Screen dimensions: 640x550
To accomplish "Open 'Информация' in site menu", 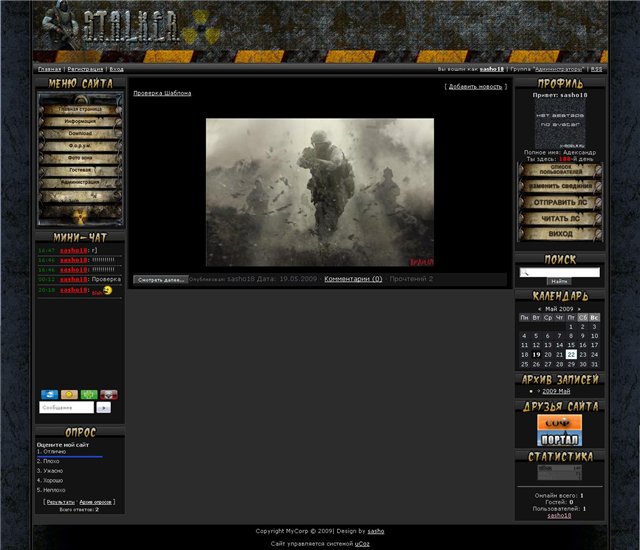I will pyautogui.click(x=80, y=122).
